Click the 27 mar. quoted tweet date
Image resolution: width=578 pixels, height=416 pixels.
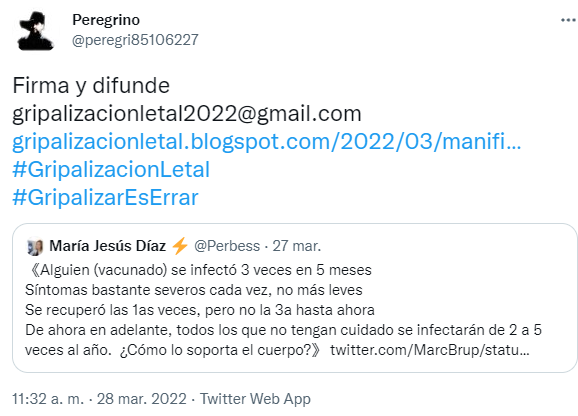tap(297, 246)
